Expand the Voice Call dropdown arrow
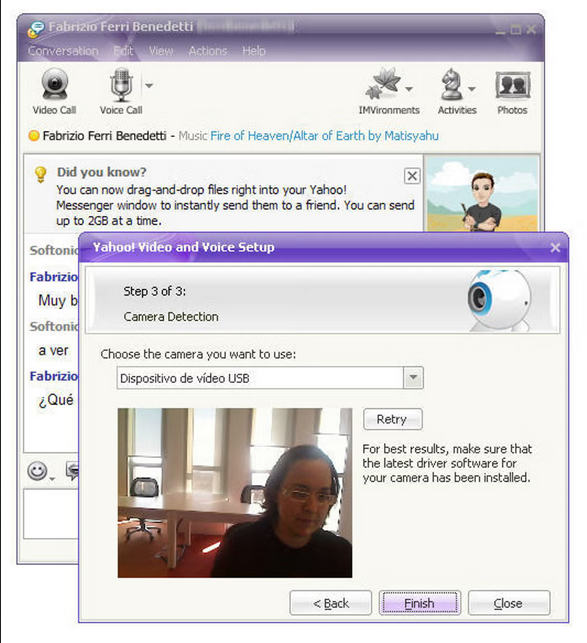This screenshot has width=587, height=643. (x=149, y=86)
